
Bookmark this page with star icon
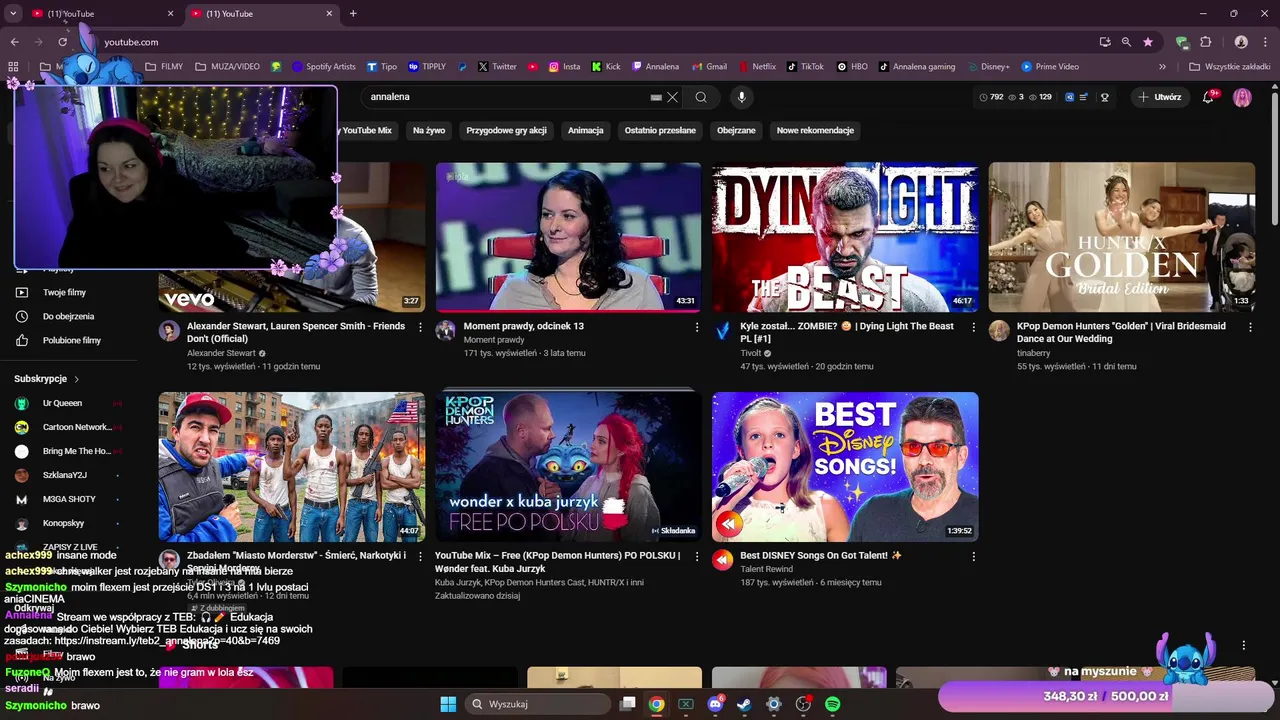[1148, 42]
